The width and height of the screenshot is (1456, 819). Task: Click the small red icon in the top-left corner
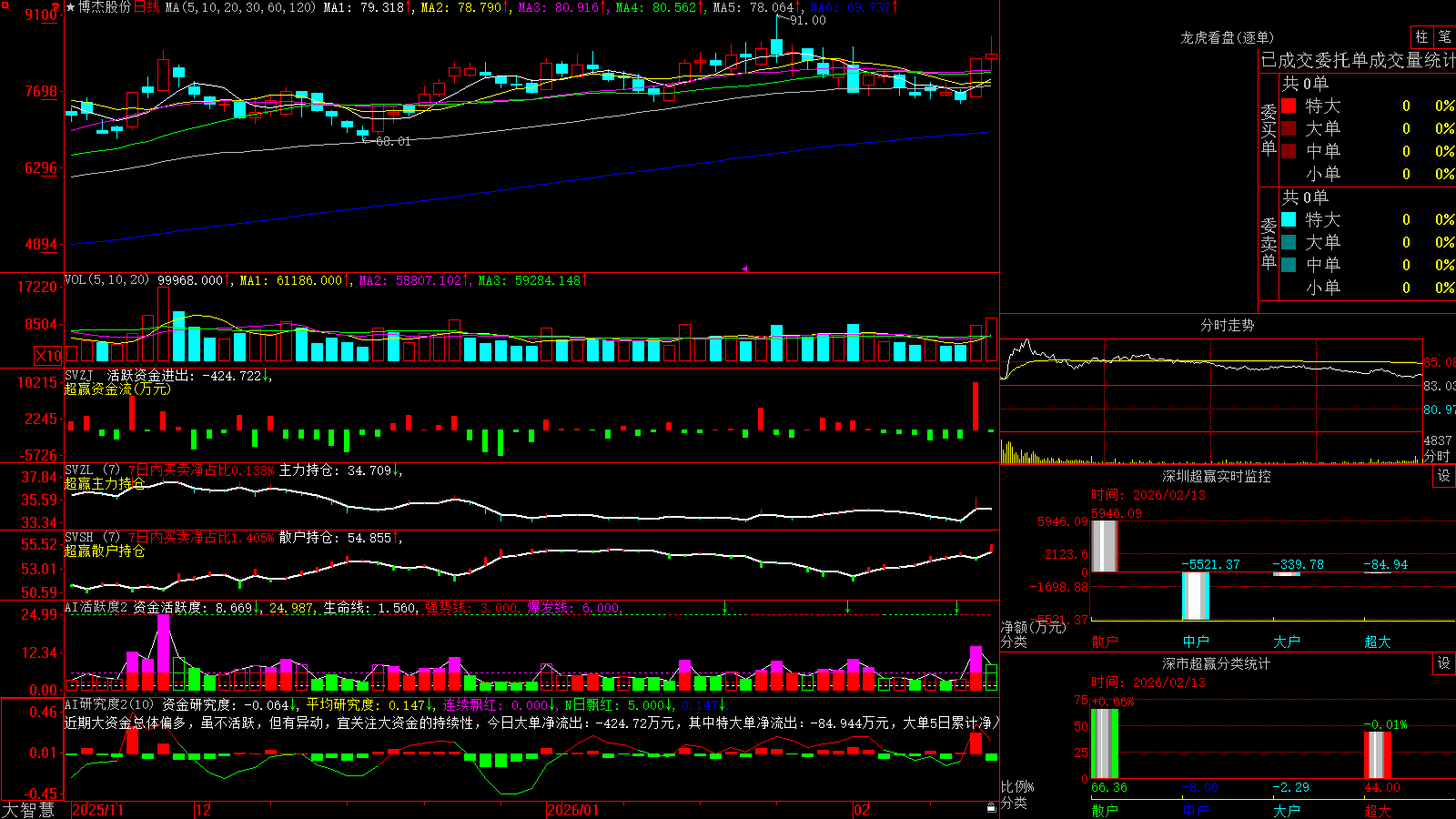tap(4, 4)
